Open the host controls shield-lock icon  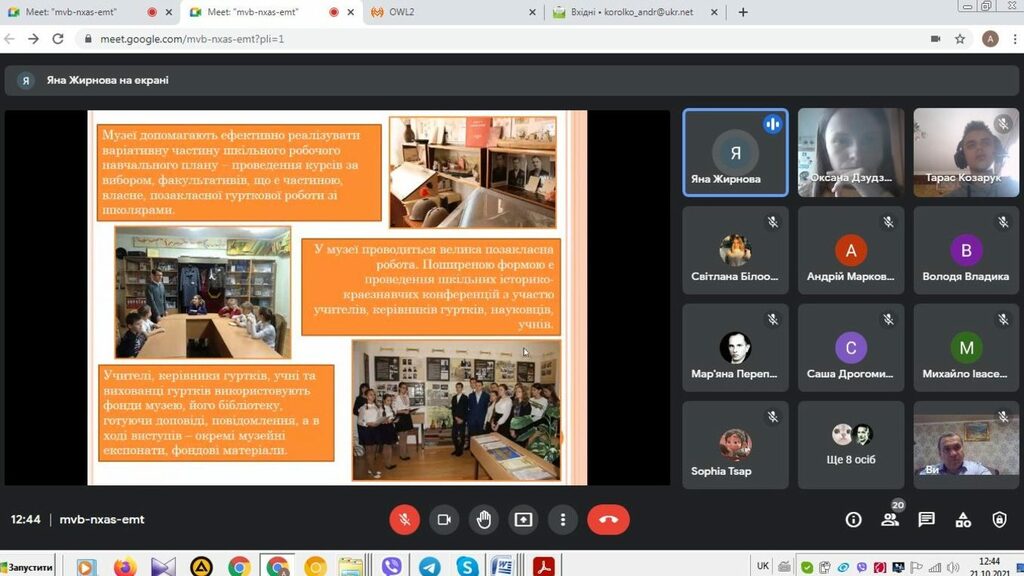999,520
